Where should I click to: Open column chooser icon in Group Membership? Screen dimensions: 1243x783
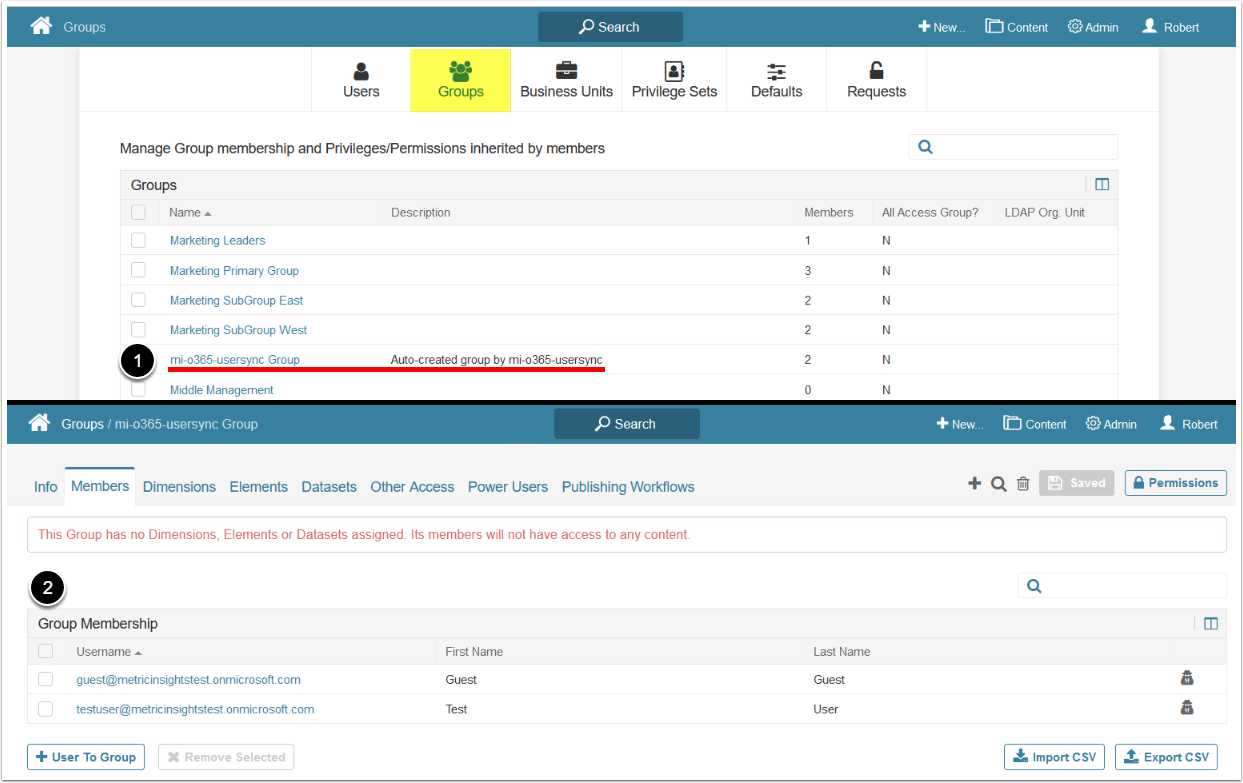point(1211,623)
